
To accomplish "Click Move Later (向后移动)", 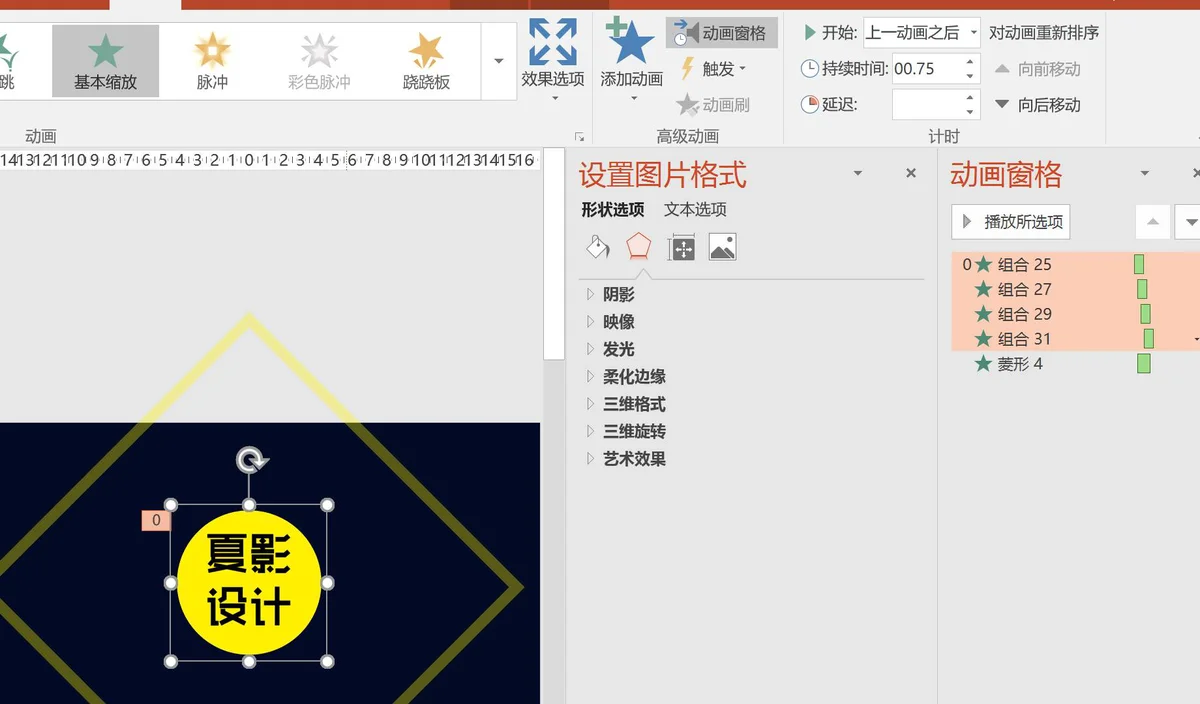I will tap(1038, 105).
